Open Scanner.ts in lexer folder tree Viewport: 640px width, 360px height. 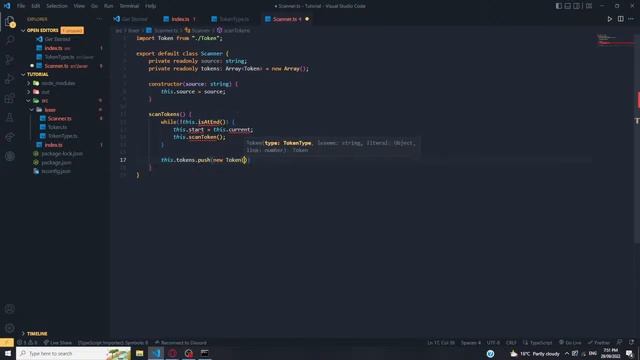coord(60,118)
